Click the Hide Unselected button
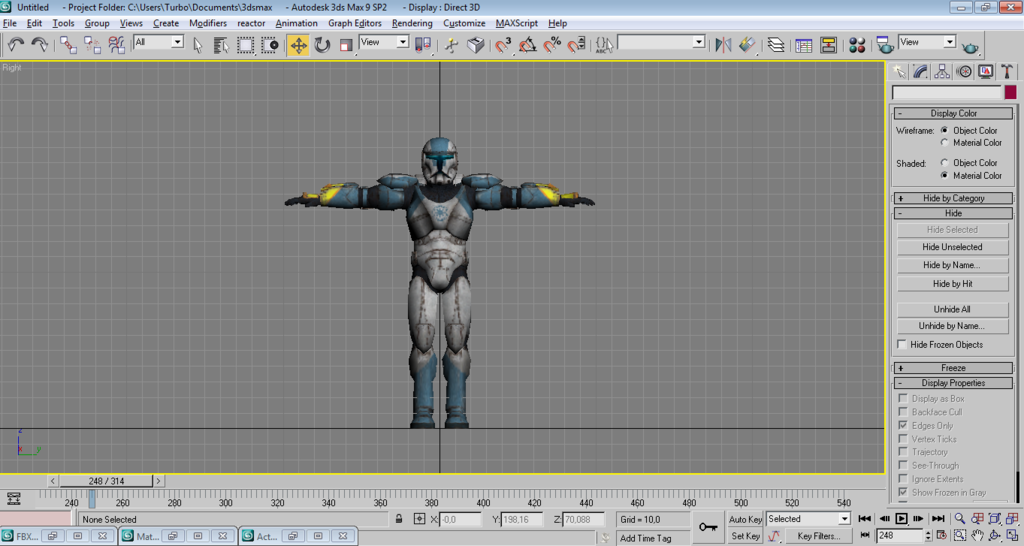The width and height of the screenshot is (1024, 546). click(x=952, y=247)
